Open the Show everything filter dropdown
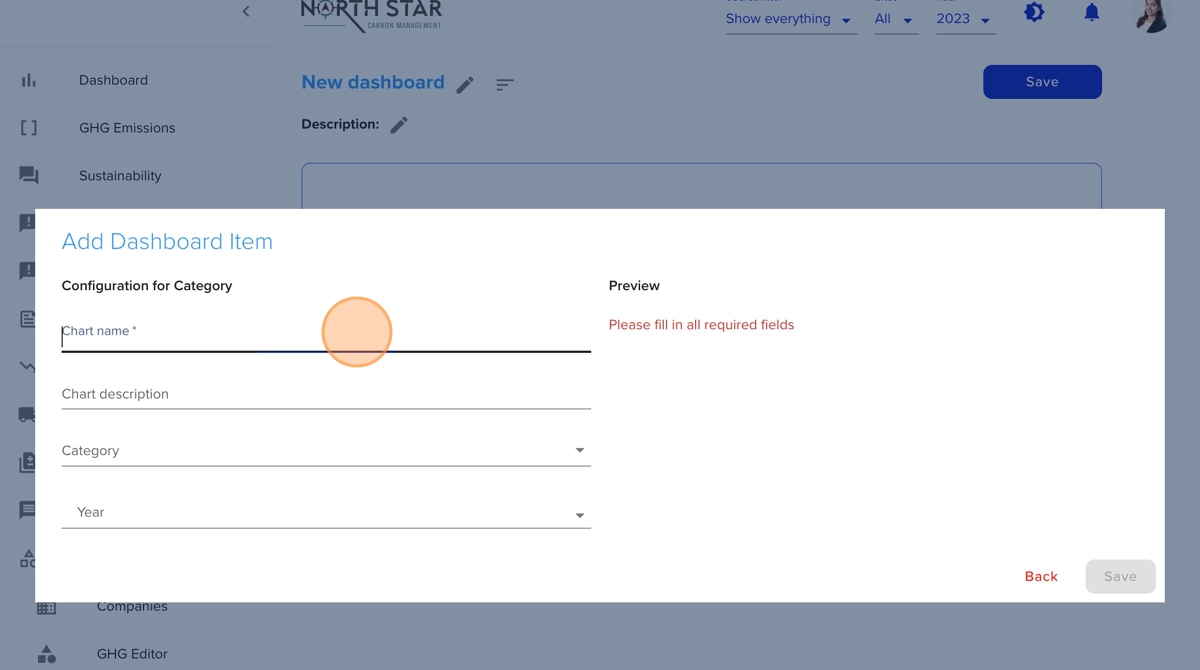 pyautogui.click(x=790, y=19)
